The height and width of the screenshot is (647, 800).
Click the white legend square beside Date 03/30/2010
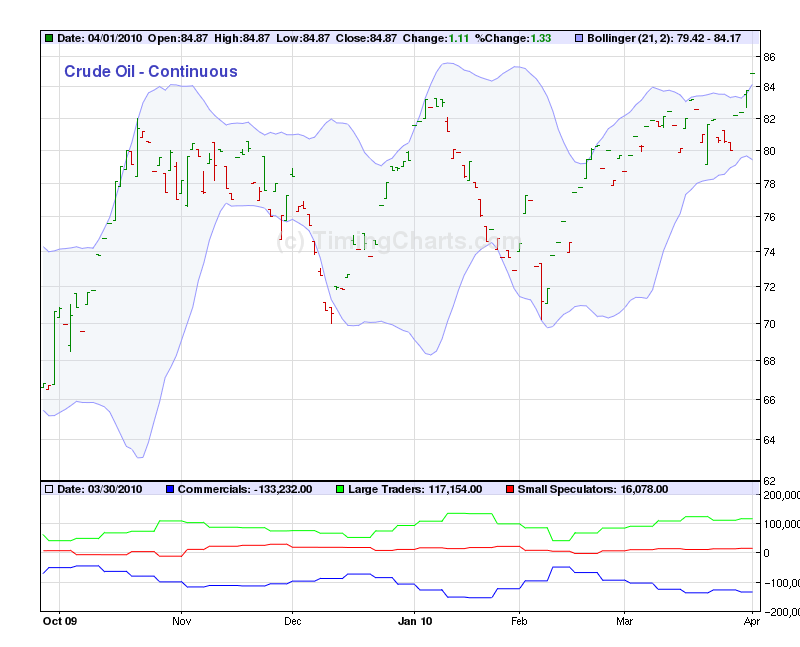coord(49,489)
